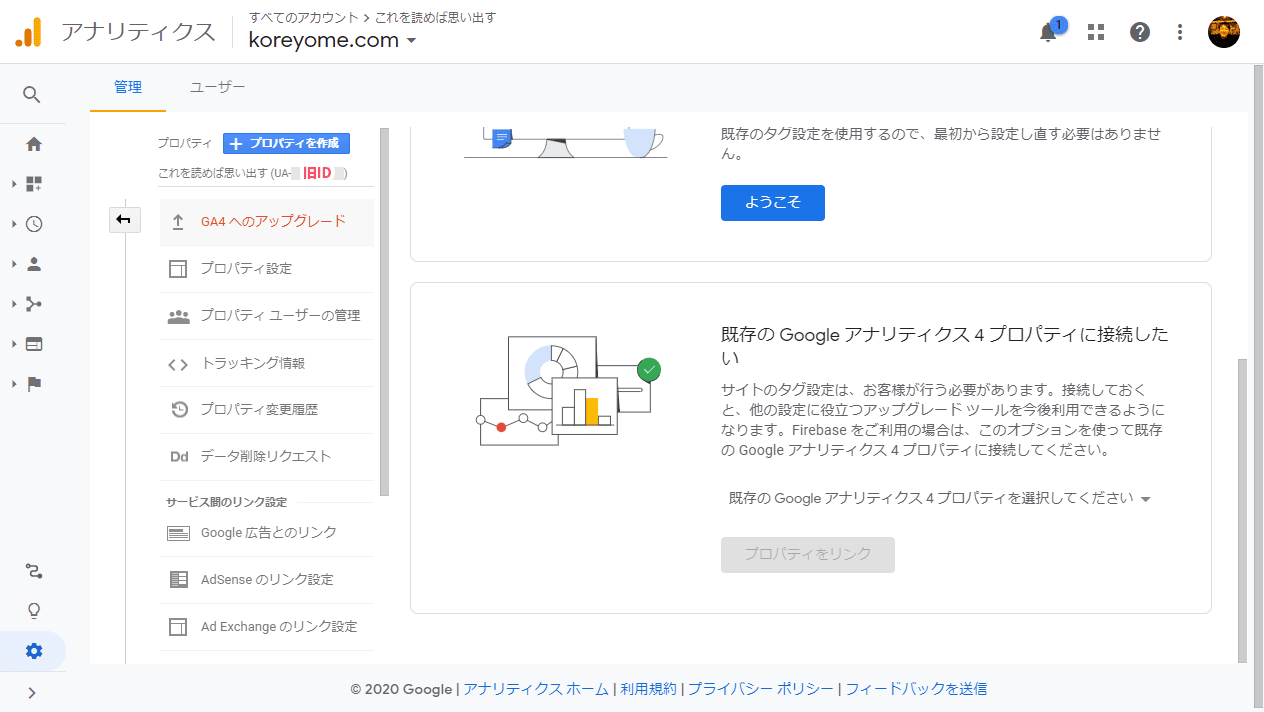
Task: Click the property column scrollbar
Action: click(x=385, y=312)
